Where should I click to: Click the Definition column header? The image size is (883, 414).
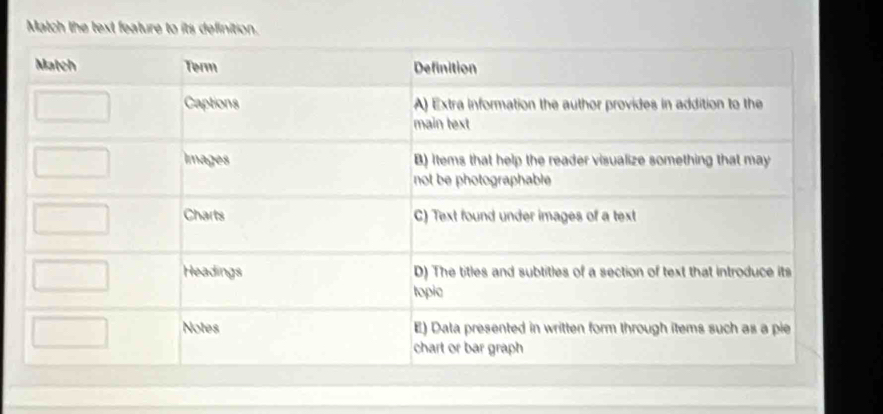coord(445,67)
